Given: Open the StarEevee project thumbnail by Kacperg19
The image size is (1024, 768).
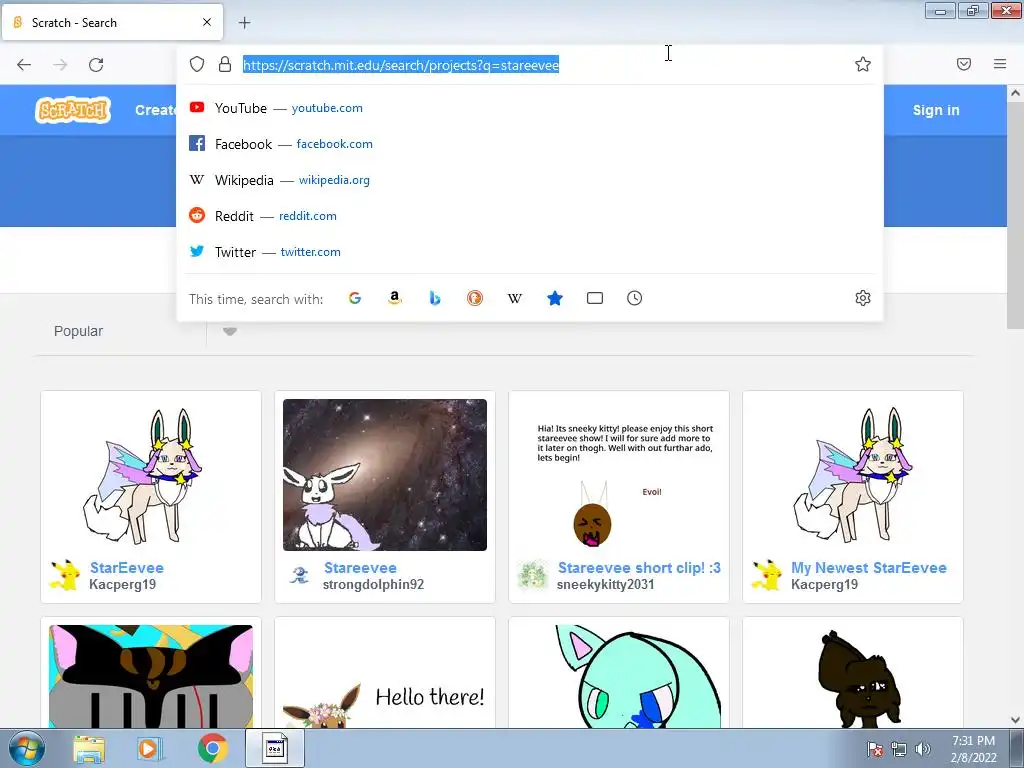Looking at the screenshot, I should coord(151,475).
